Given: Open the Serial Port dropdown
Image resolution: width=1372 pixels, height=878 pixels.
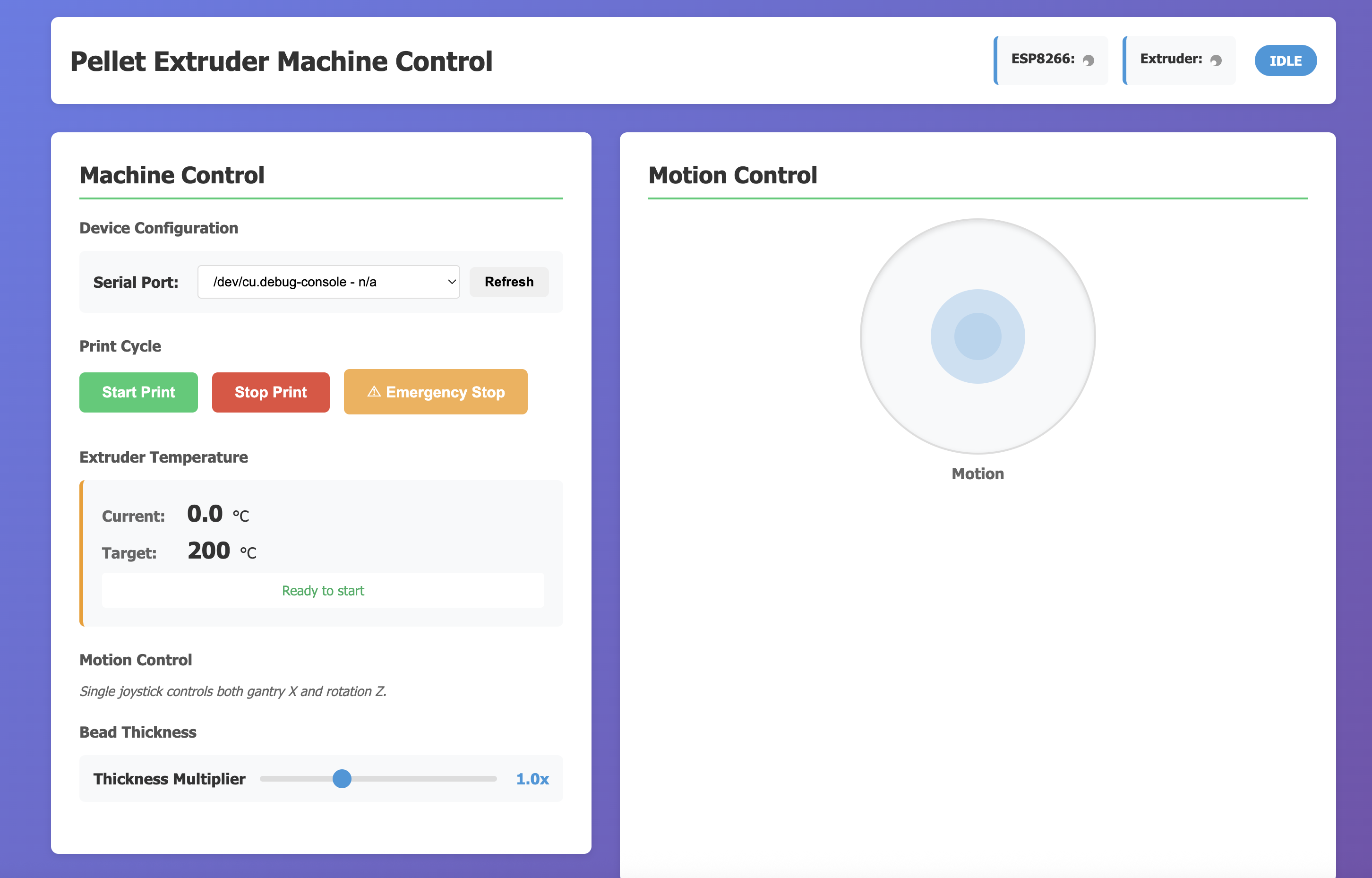Looking at the screenshot, I should 328,282.
